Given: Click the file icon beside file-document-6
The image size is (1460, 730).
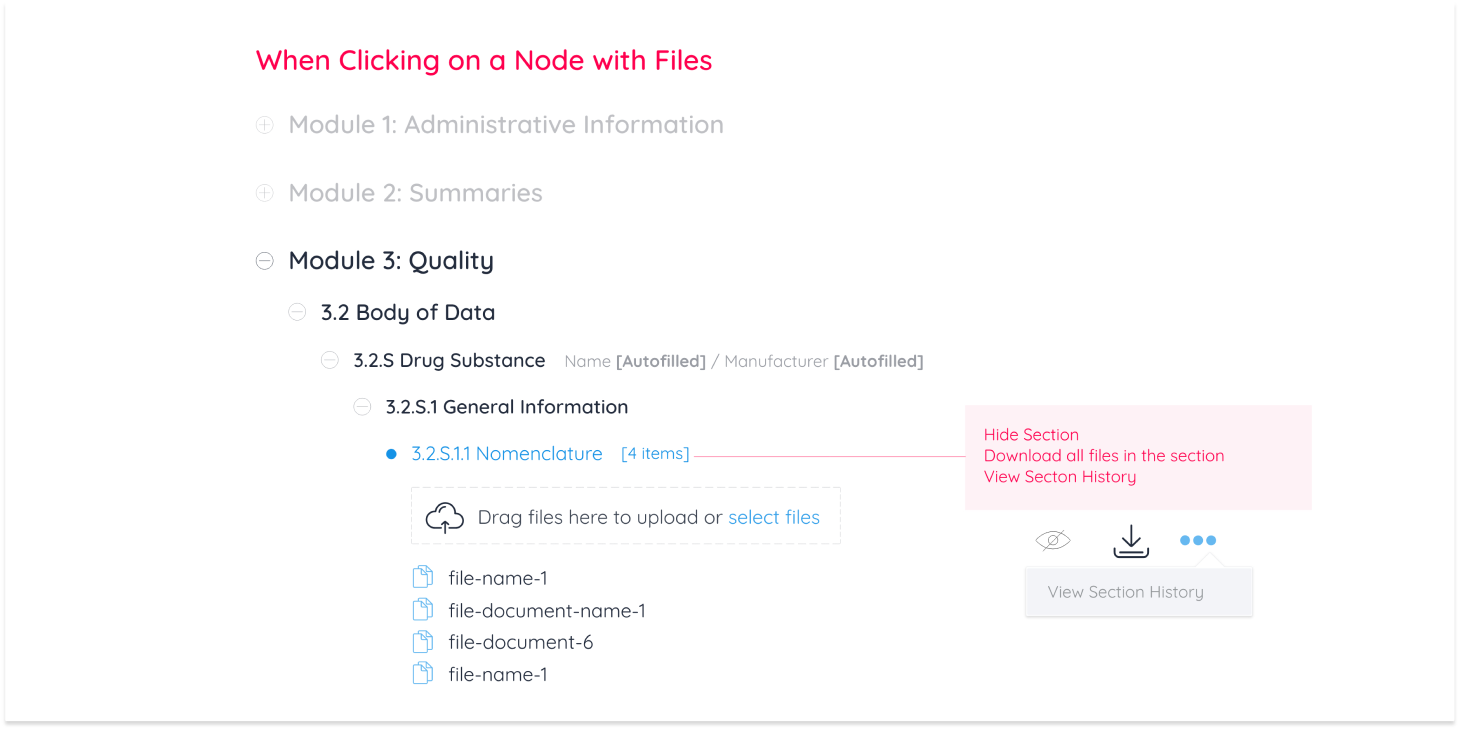Looking at the screenshot, I should click(x=422, y=641).
